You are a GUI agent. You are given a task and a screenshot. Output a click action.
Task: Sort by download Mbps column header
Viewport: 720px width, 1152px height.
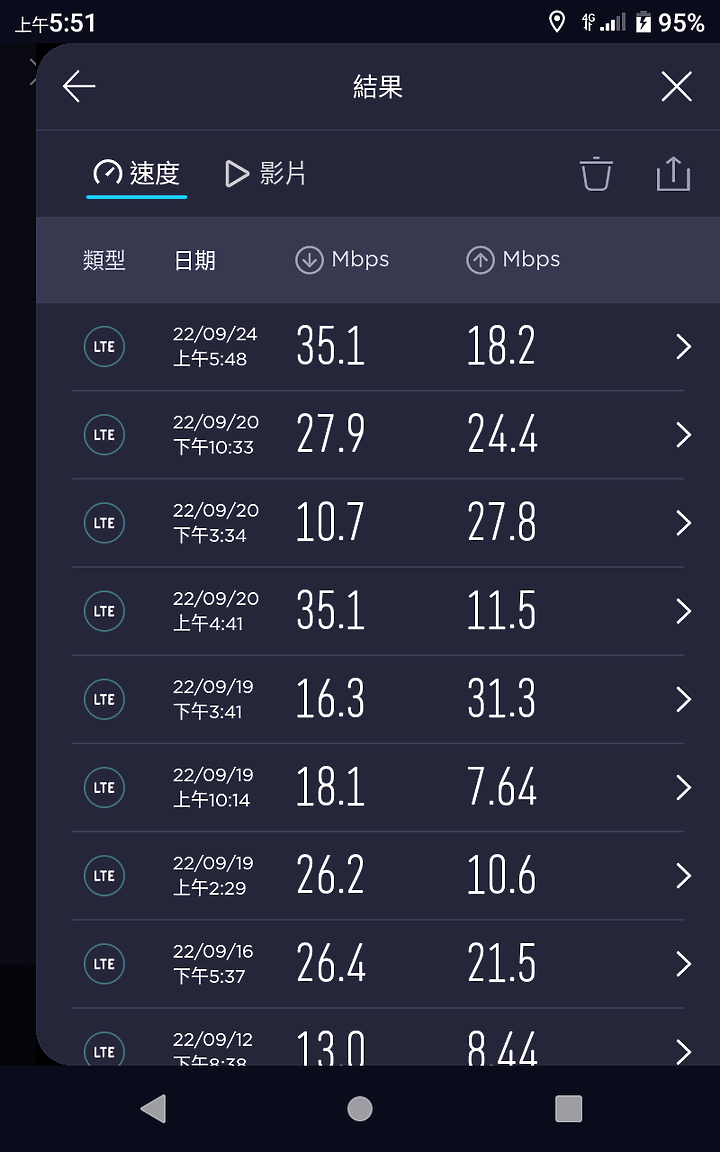click(x=342, y=259)
